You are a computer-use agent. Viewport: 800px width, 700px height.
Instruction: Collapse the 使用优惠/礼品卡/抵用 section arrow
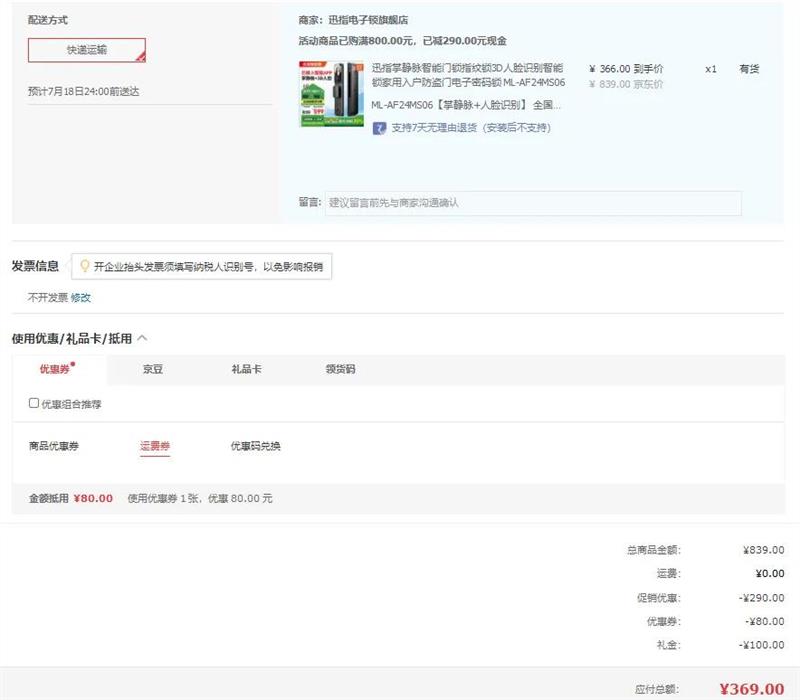tap(142, 339)
